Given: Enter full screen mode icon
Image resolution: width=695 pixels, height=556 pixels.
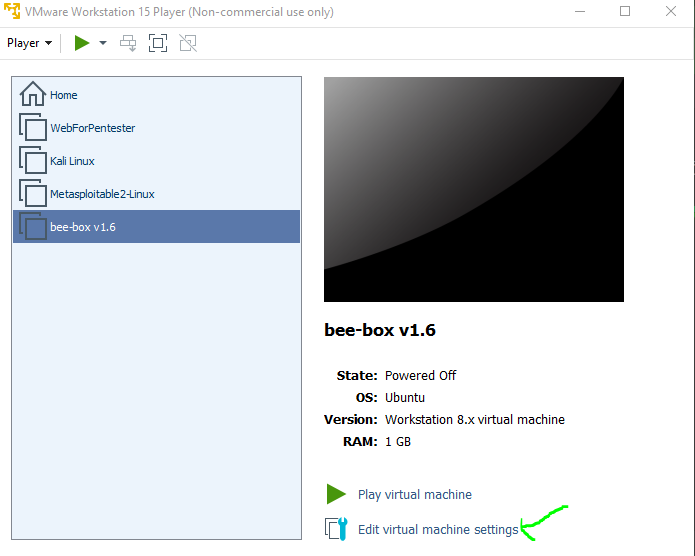Looking at the screenshot, I should point(158,43).
